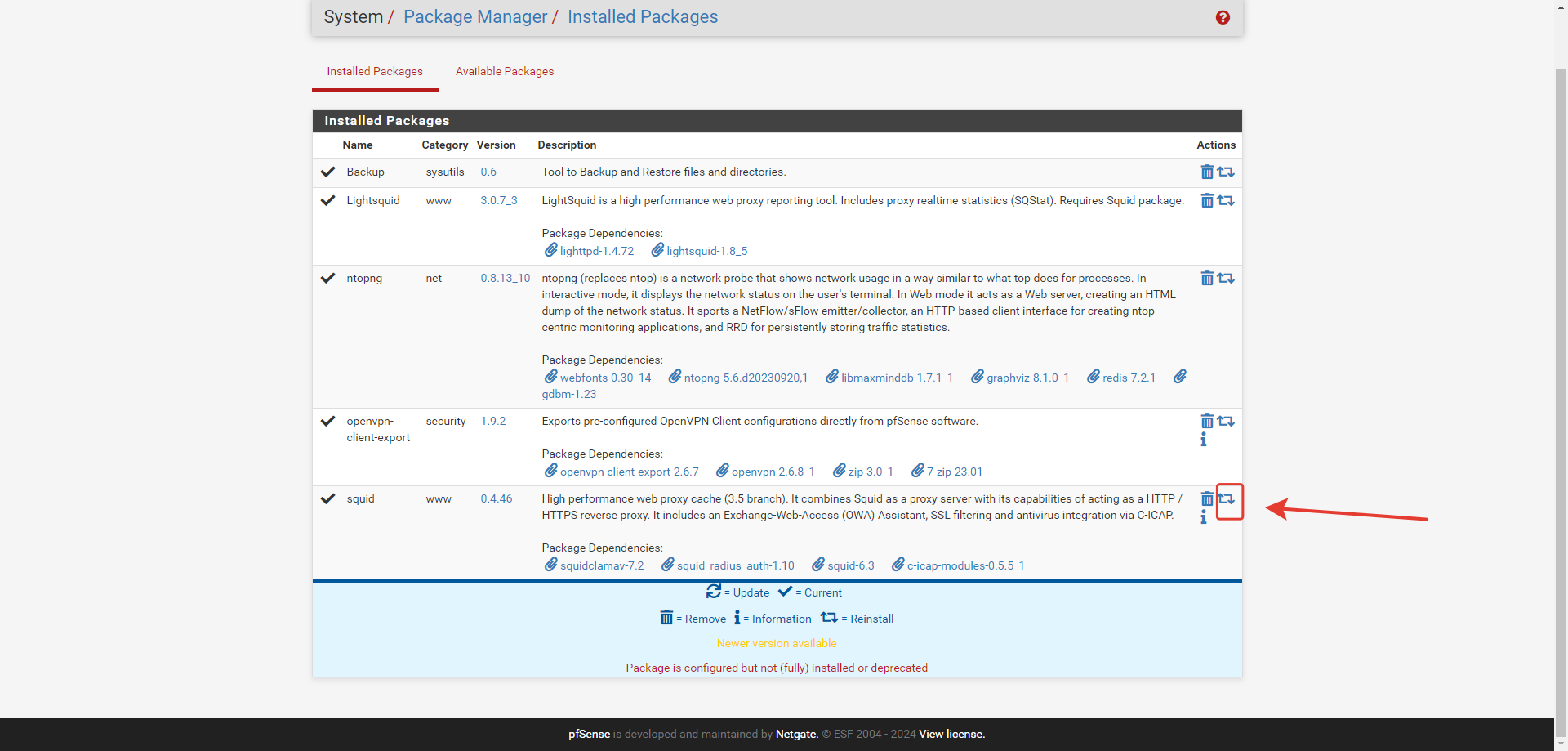The width and height of the screenshot is (1568, 751).
Task: Remove the squid package
Action: point(1207,498)
